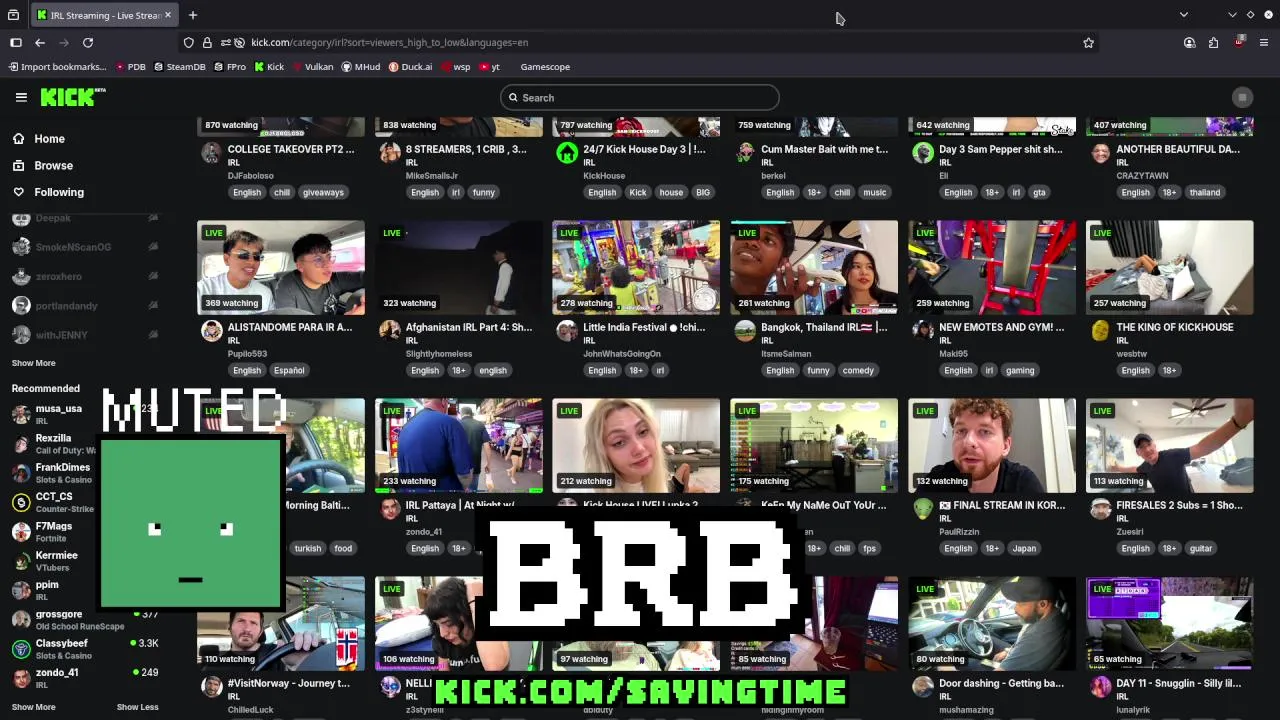Click thailand tag under CRAZYTAWN

point(1205,192)
